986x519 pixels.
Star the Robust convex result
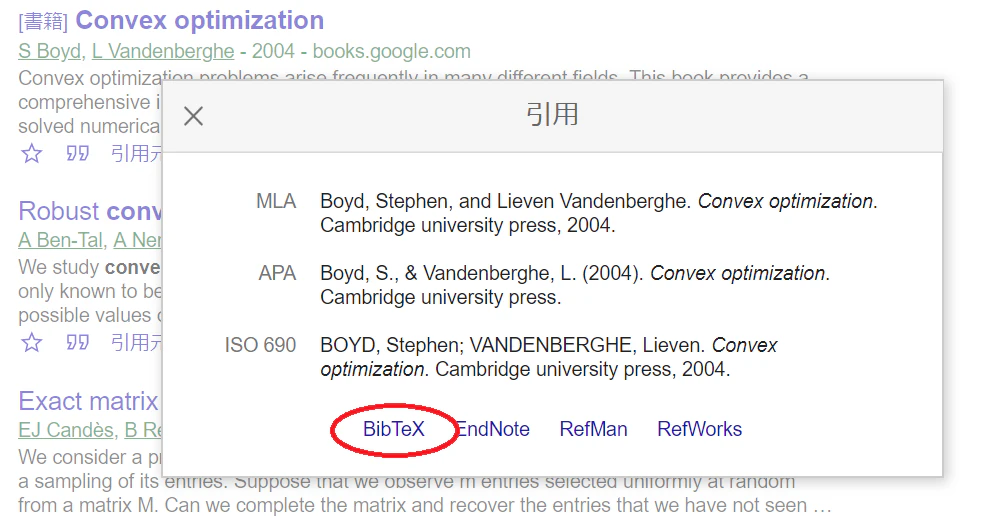[x=31, y=342]
